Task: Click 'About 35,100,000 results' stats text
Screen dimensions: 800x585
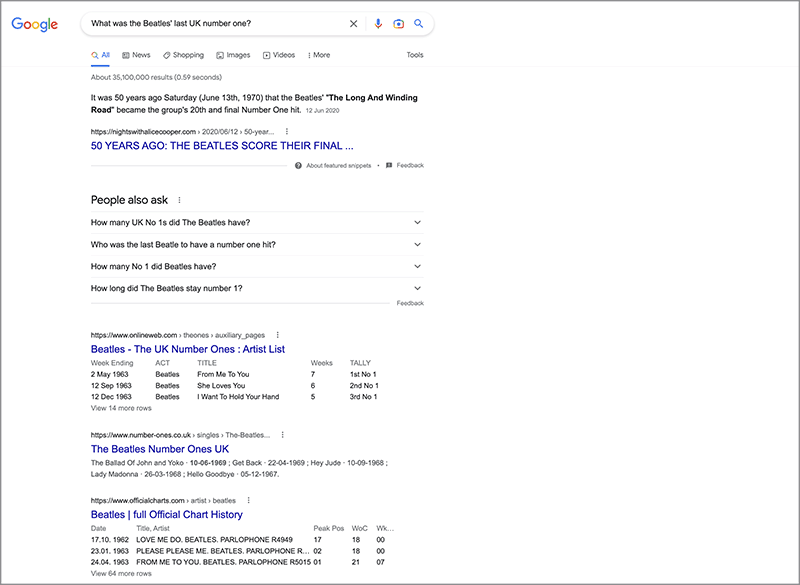Action: (x=156, y=78)
